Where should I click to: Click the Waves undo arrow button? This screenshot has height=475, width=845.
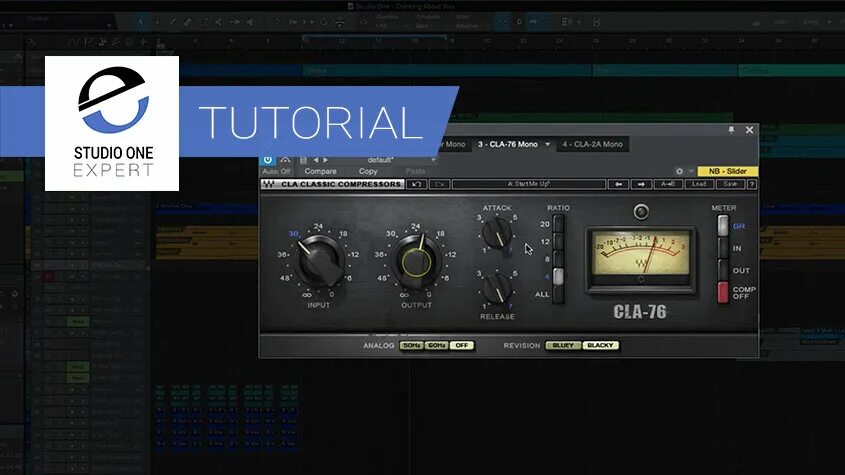[417, 184]
